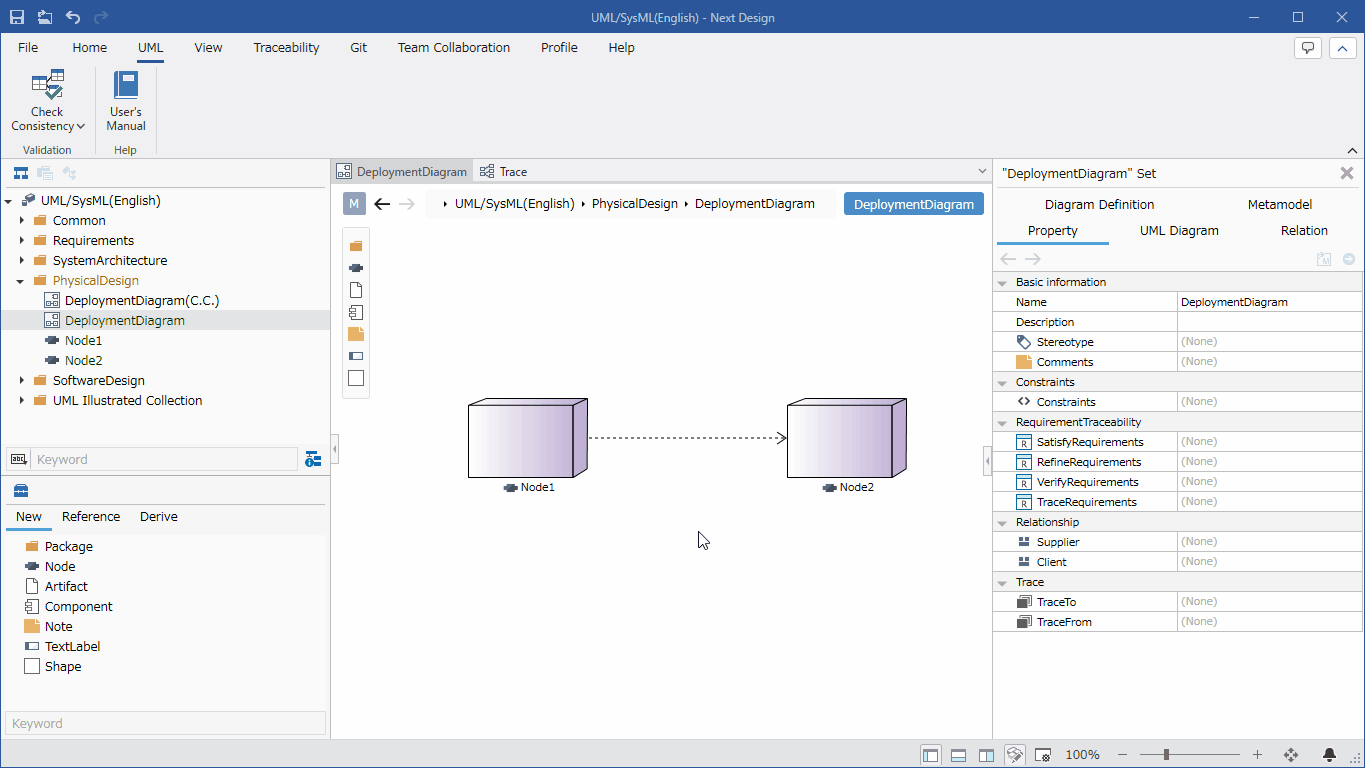This screenshot has height=768, width=1365.
Task: Open the File menu
Action: pos(28,47)
